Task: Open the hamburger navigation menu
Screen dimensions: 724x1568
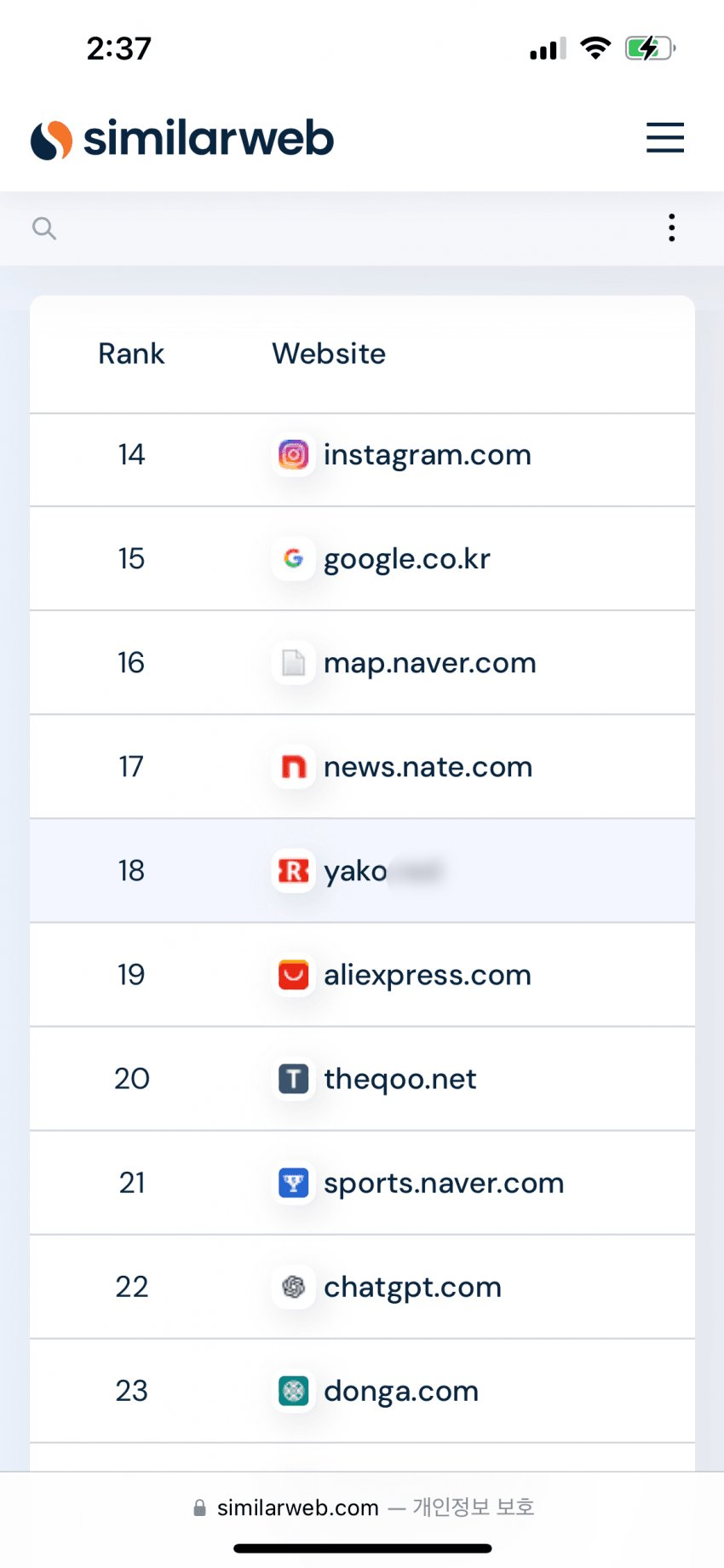Action: tap(664, 137)
